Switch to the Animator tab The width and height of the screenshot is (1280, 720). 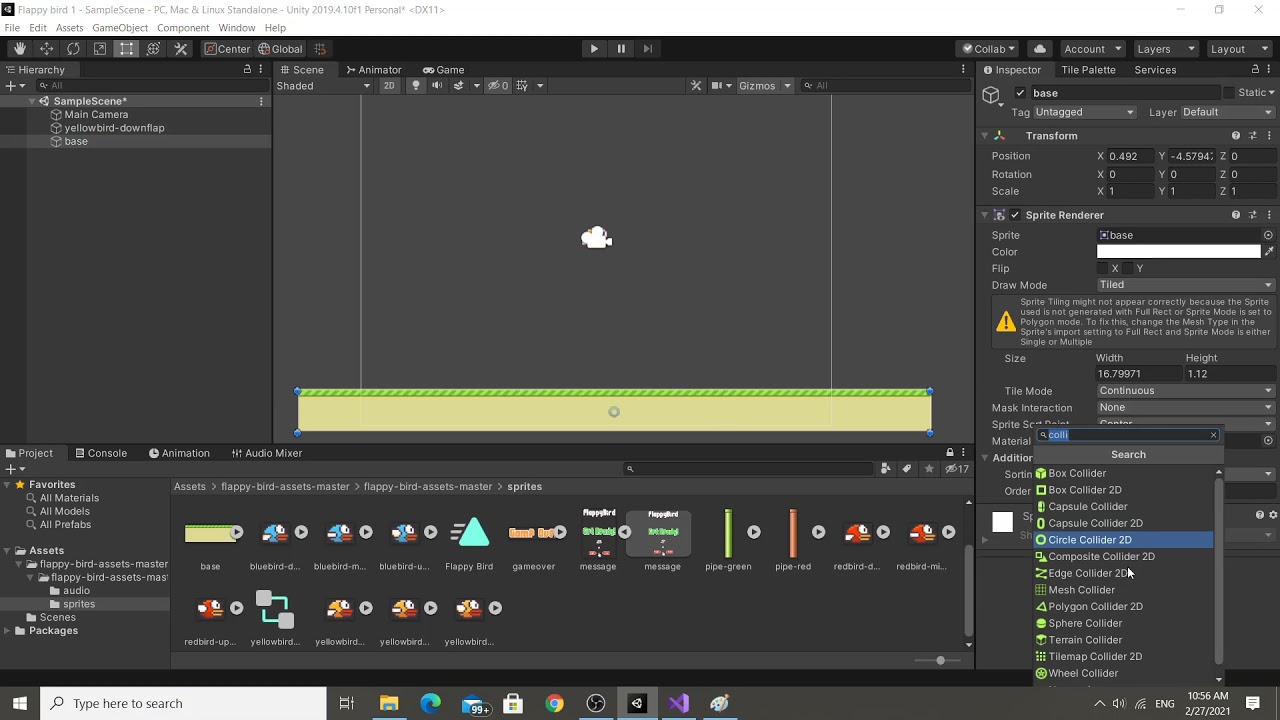373,70
